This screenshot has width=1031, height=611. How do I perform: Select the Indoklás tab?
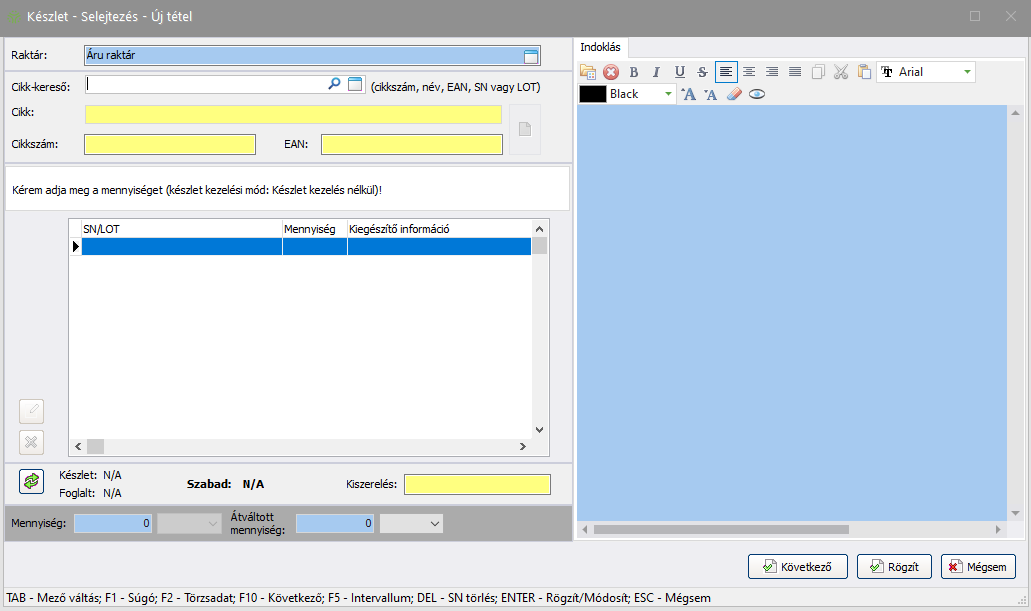tap(600, 47)
